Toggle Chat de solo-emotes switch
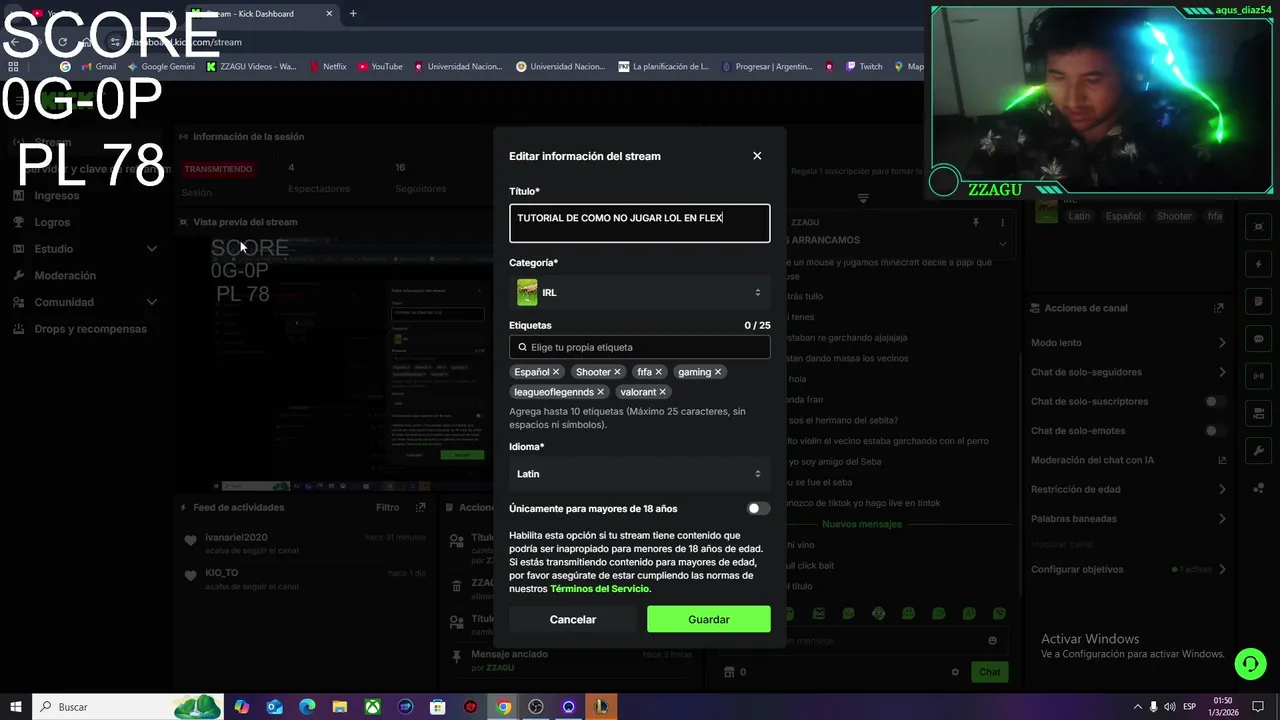Image resolution: width=1280 pixels, height=720 pixels. pyautogui.click(x=1215, y=431)
